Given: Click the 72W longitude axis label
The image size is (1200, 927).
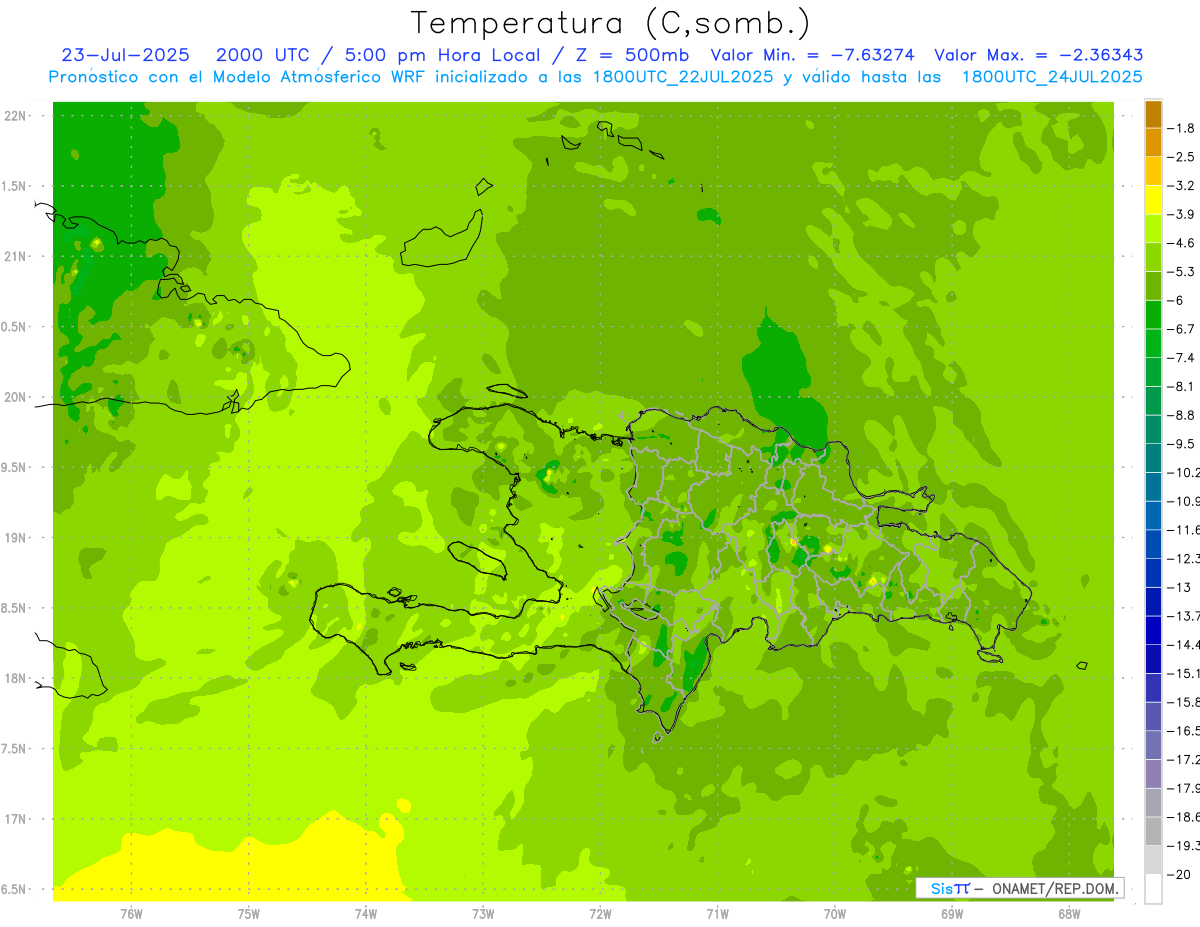Looking at the screenshot, I should pyautogui.click(x=600, y=913).
